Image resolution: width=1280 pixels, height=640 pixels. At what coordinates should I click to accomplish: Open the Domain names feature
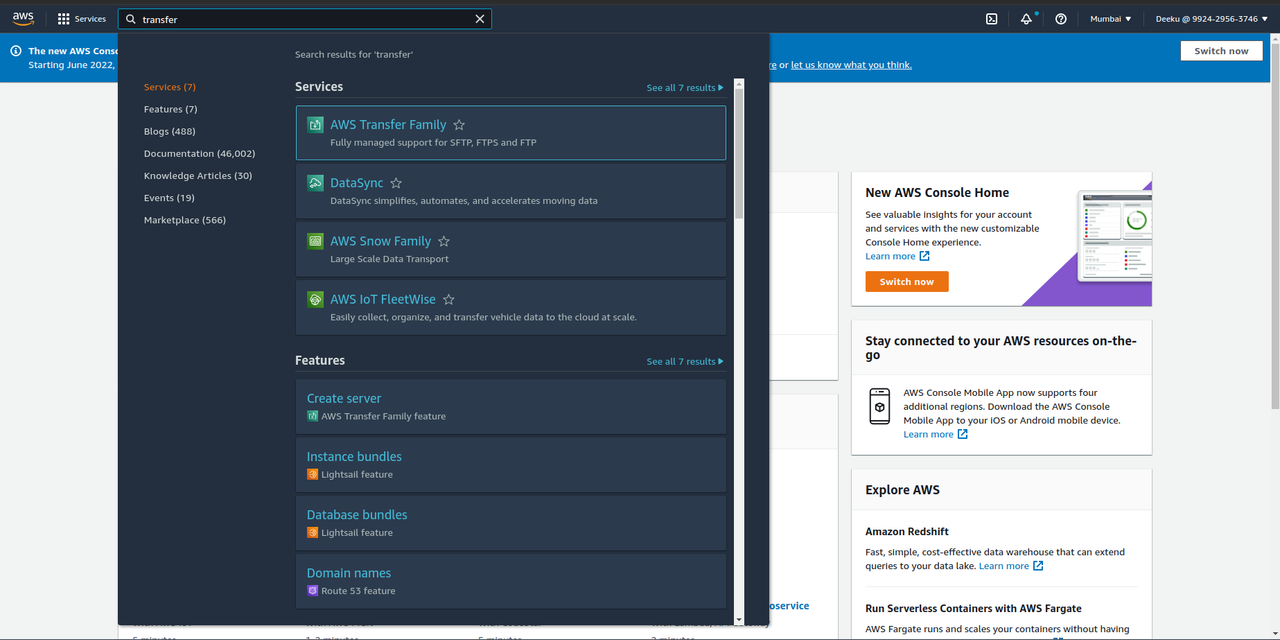(511, 581)
